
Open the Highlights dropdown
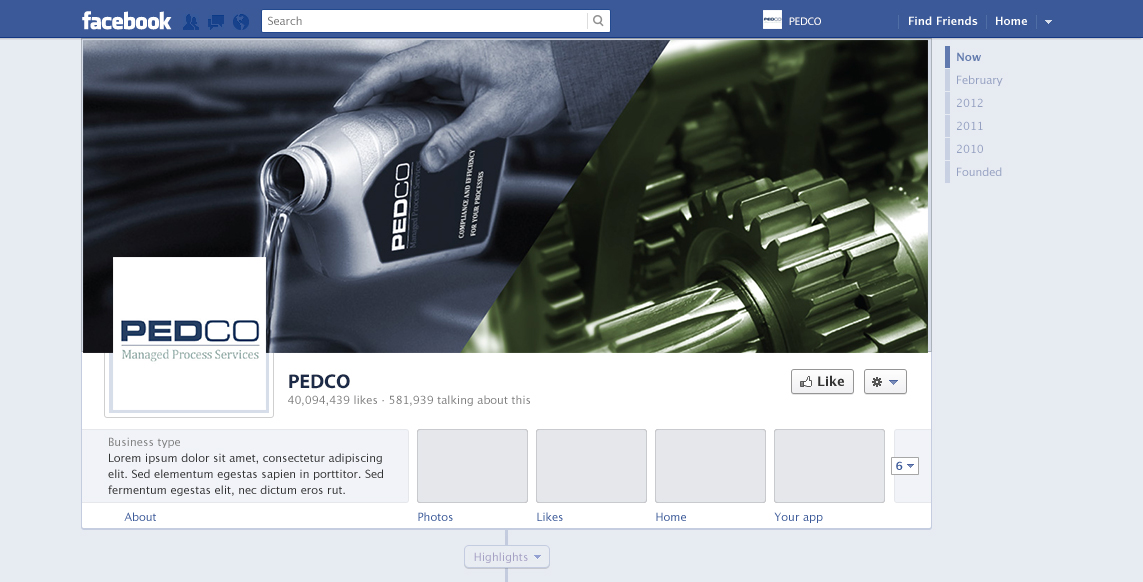[x=507, y=556]
